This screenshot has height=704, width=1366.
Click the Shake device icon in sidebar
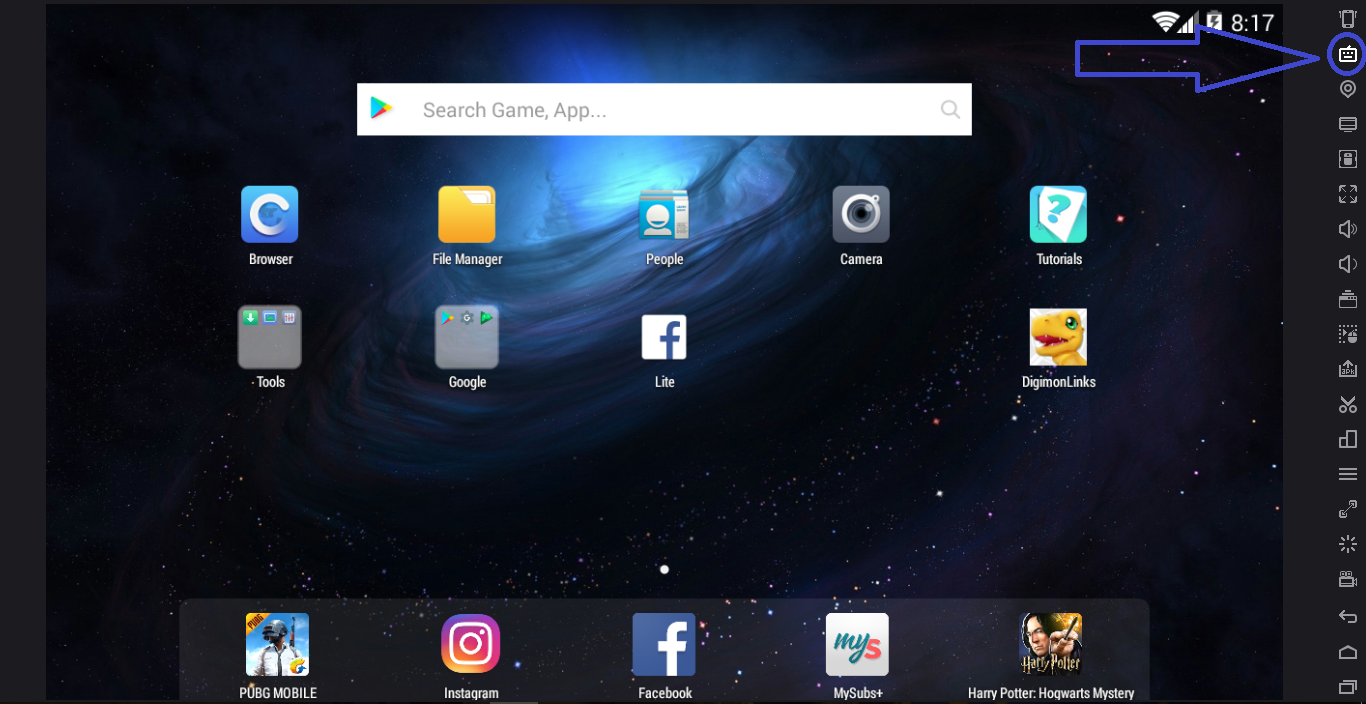(x=1348, y=19)
